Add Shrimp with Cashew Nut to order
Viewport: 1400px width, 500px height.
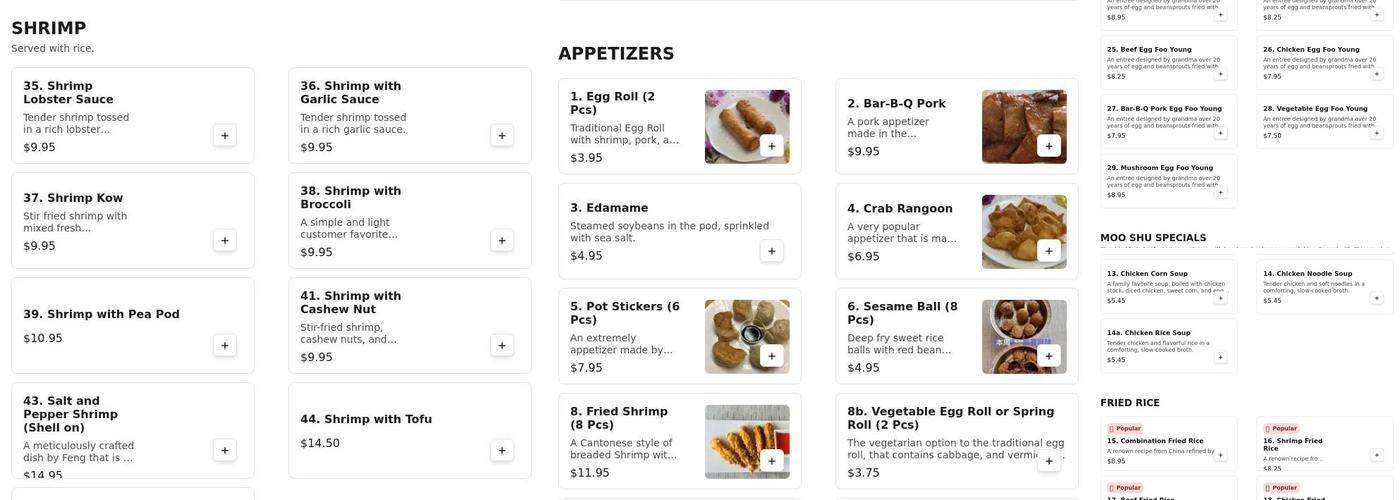click(501, 346)
